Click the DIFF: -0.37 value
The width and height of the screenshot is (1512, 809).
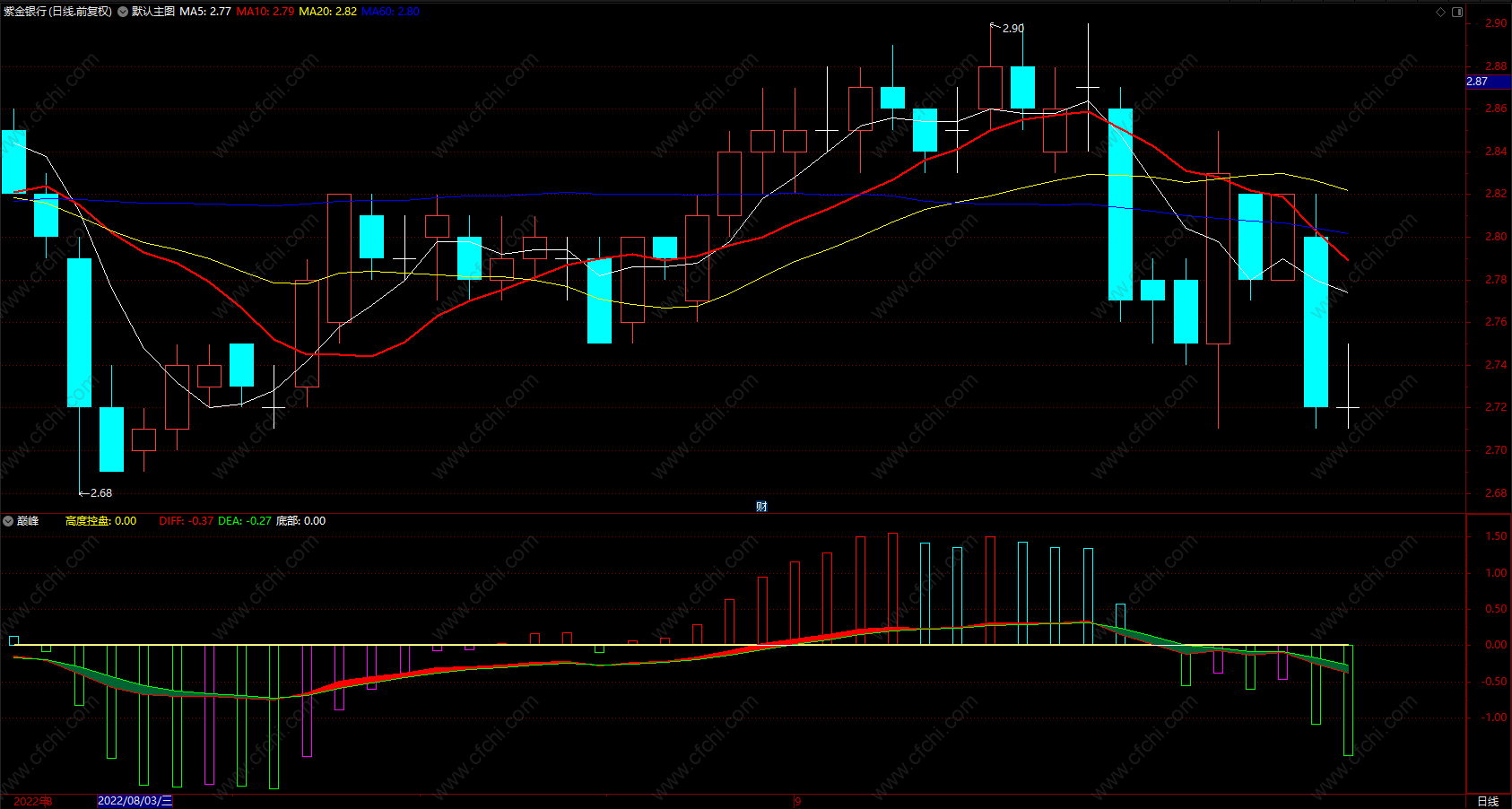[x=187, y=521]
